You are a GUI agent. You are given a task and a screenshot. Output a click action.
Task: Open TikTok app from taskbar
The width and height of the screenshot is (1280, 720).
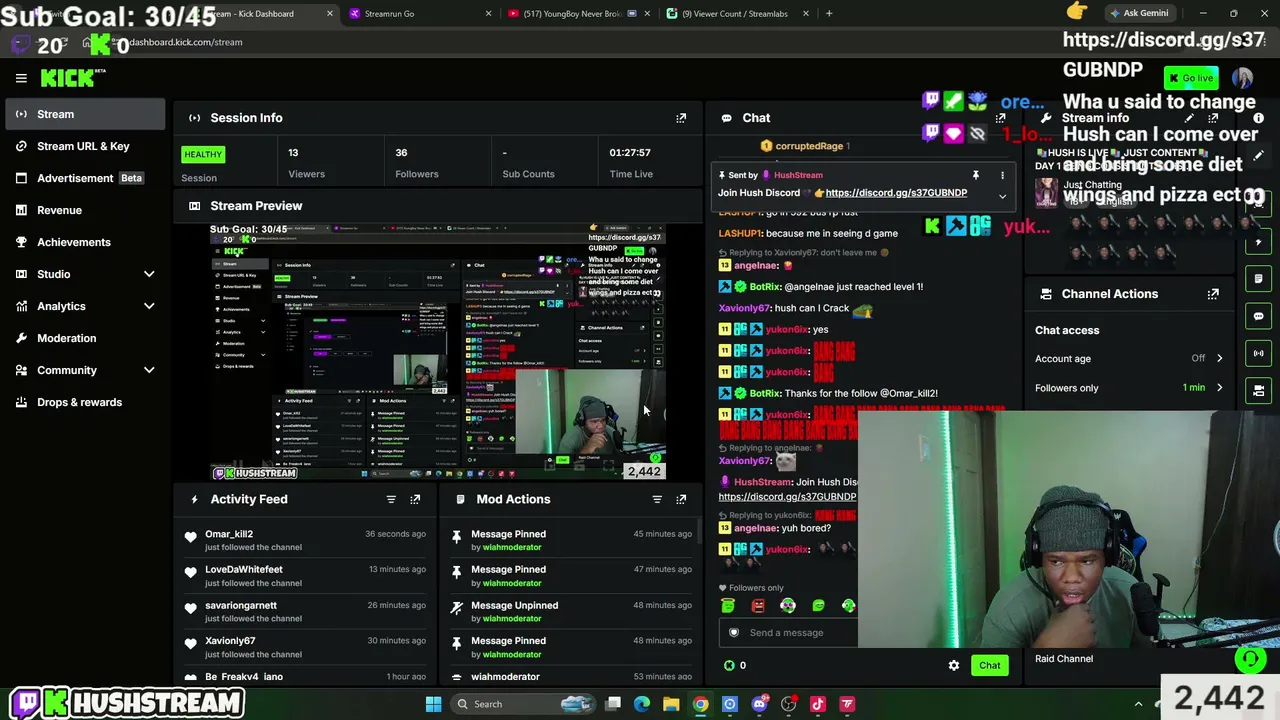coord(818,704)
